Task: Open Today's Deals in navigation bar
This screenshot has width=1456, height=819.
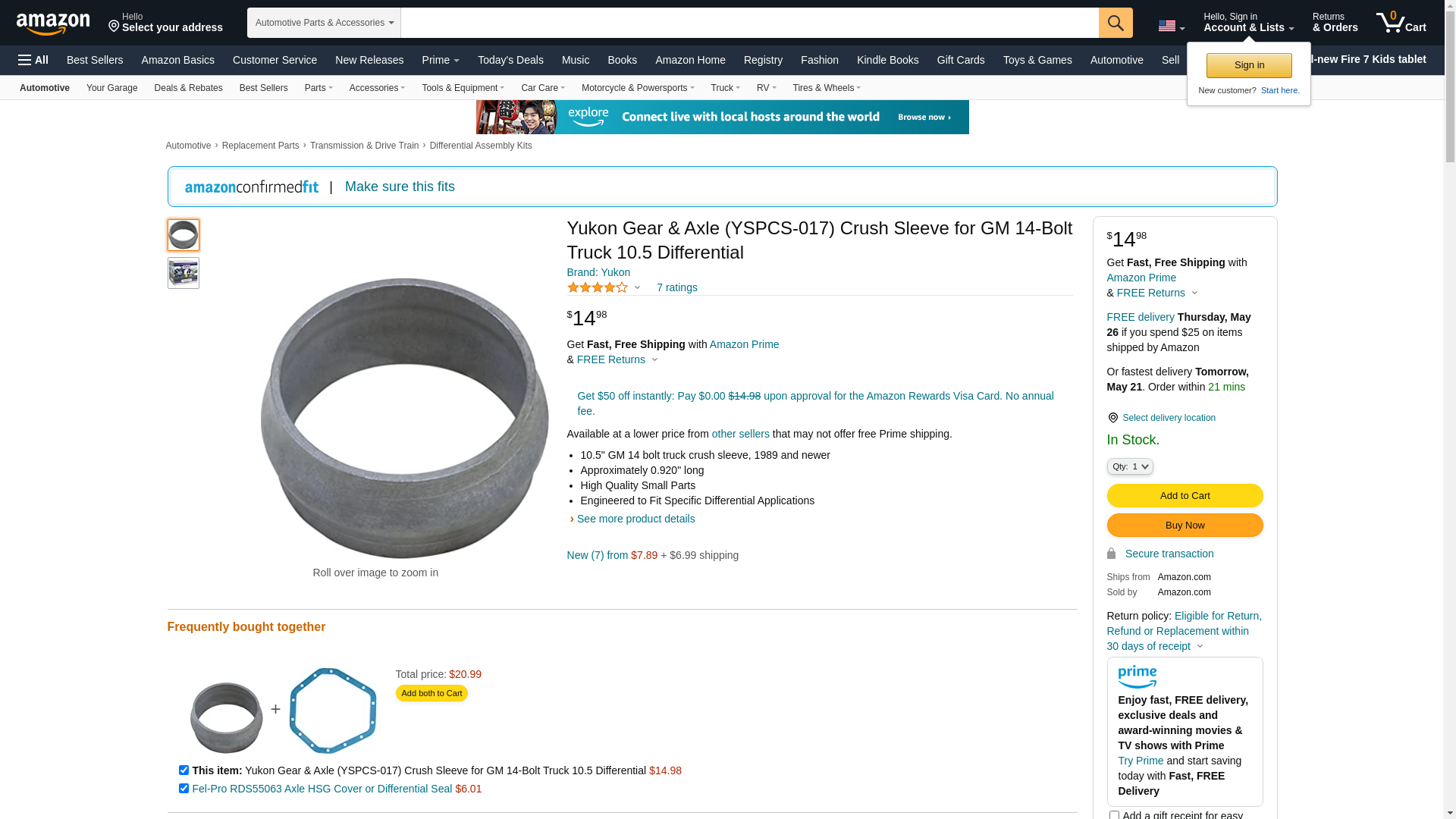Action: click(510, 60)
